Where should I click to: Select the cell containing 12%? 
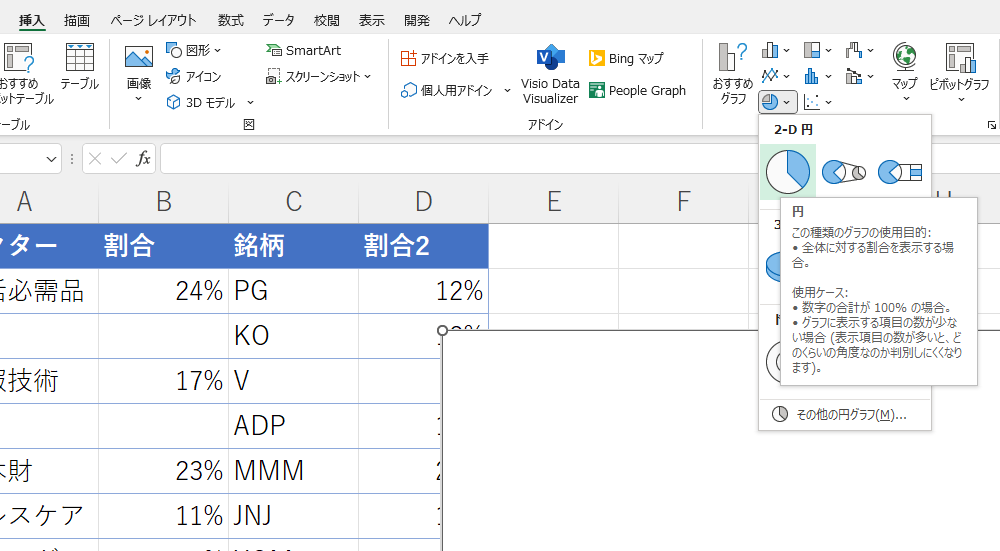click(x=423, y=291)
